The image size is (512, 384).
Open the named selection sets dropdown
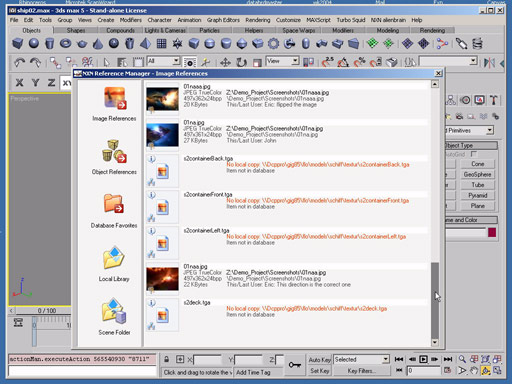(x=448, y=61)
